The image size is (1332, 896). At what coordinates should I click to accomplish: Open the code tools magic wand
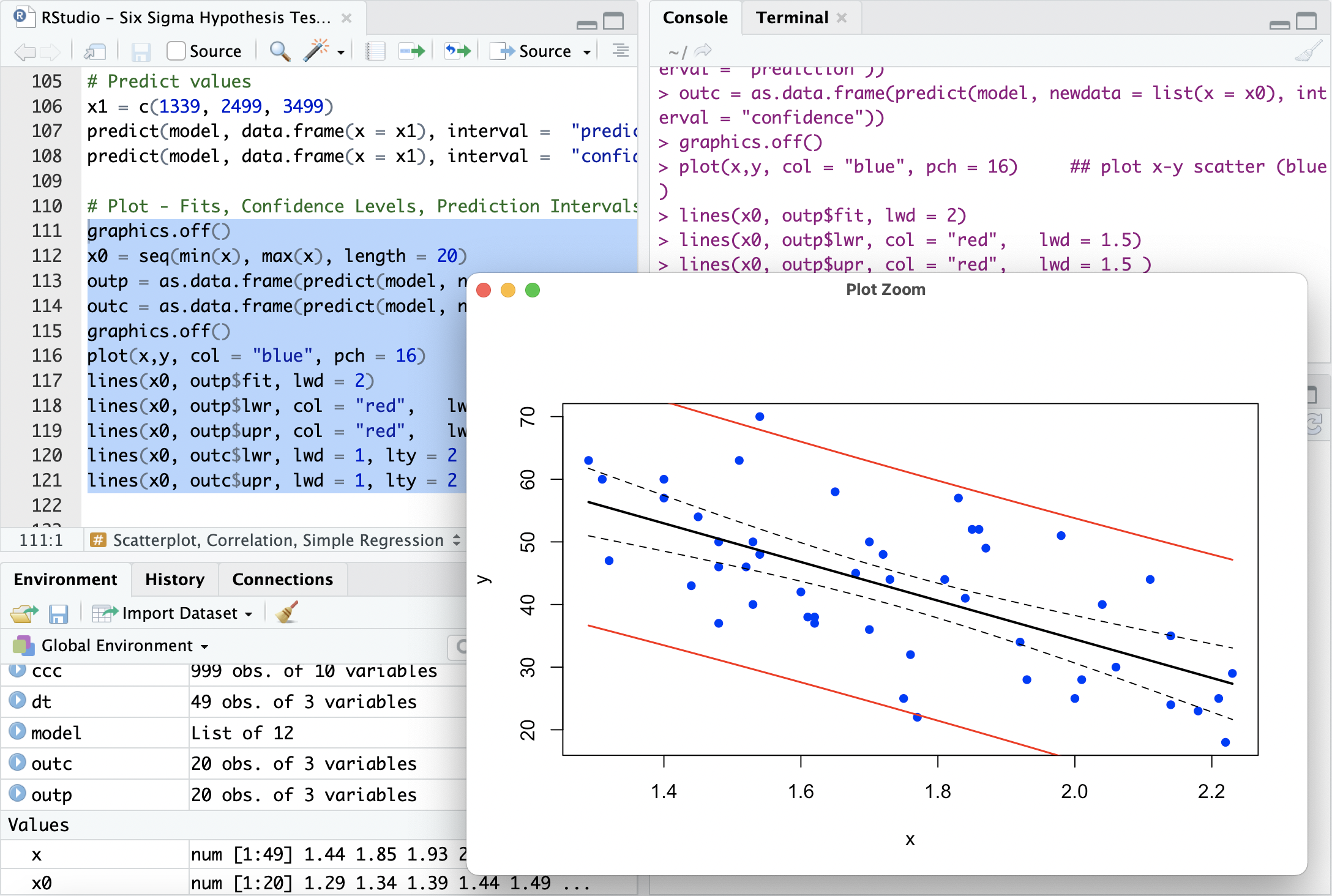point(316,51)
